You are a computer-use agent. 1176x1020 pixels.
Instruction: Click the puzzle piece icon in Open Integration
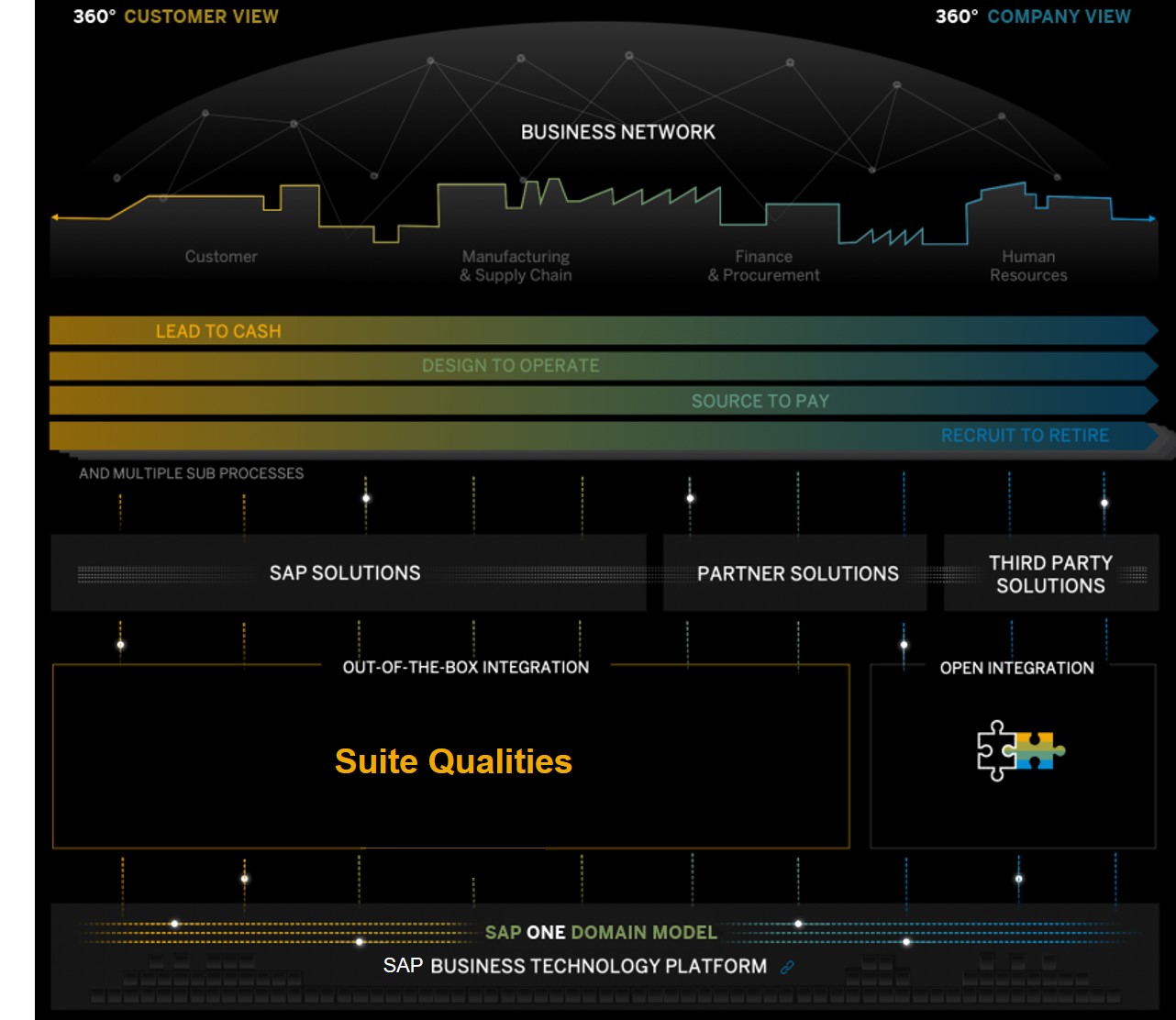click(1020, 750)
